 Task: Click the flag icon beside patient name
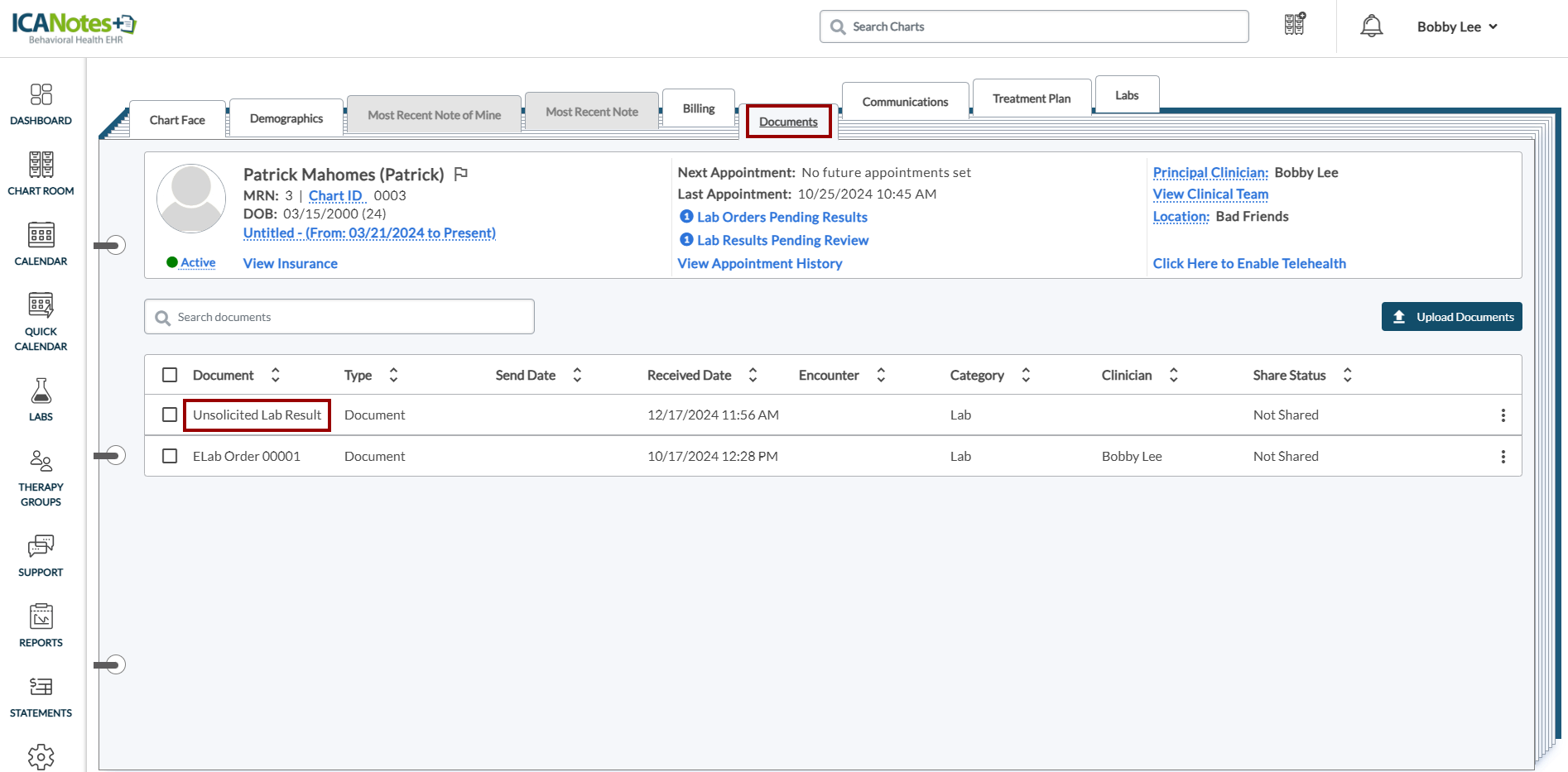461,174
